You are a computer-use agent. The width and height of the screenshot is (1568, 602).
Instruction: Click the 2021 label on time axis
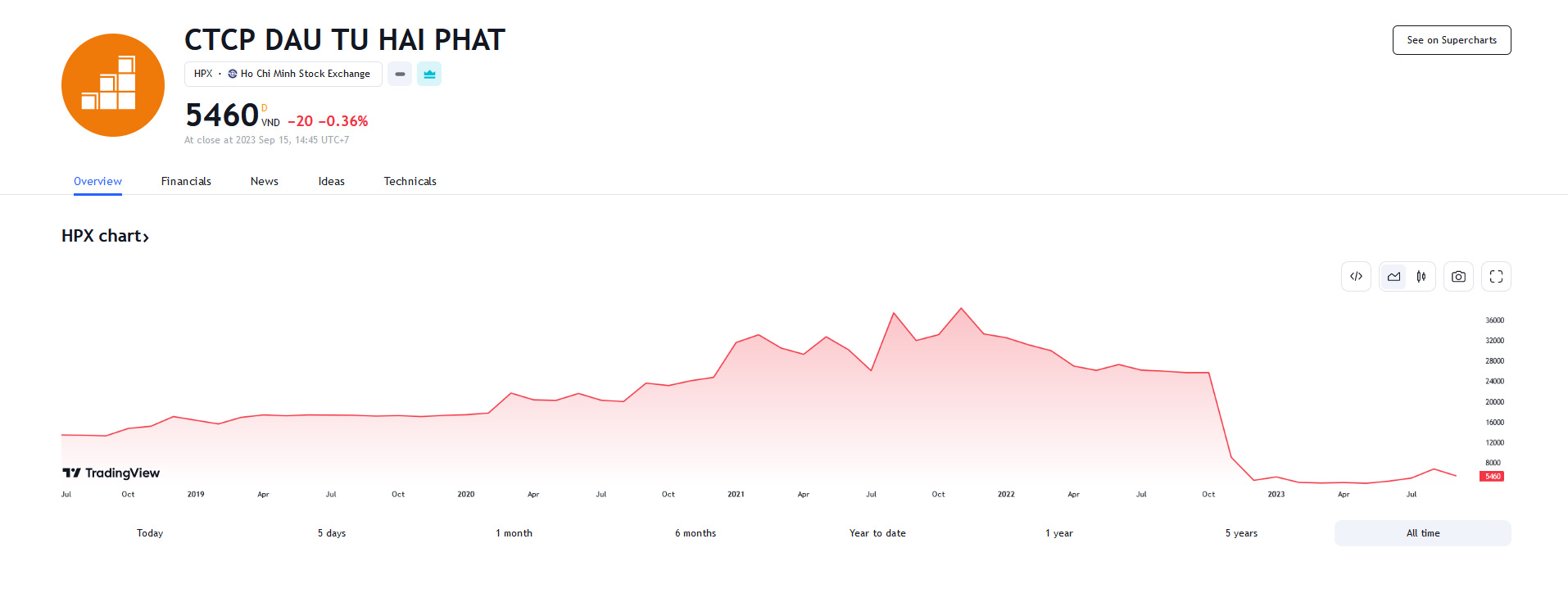pyautogui.click(x=736, y=495)
